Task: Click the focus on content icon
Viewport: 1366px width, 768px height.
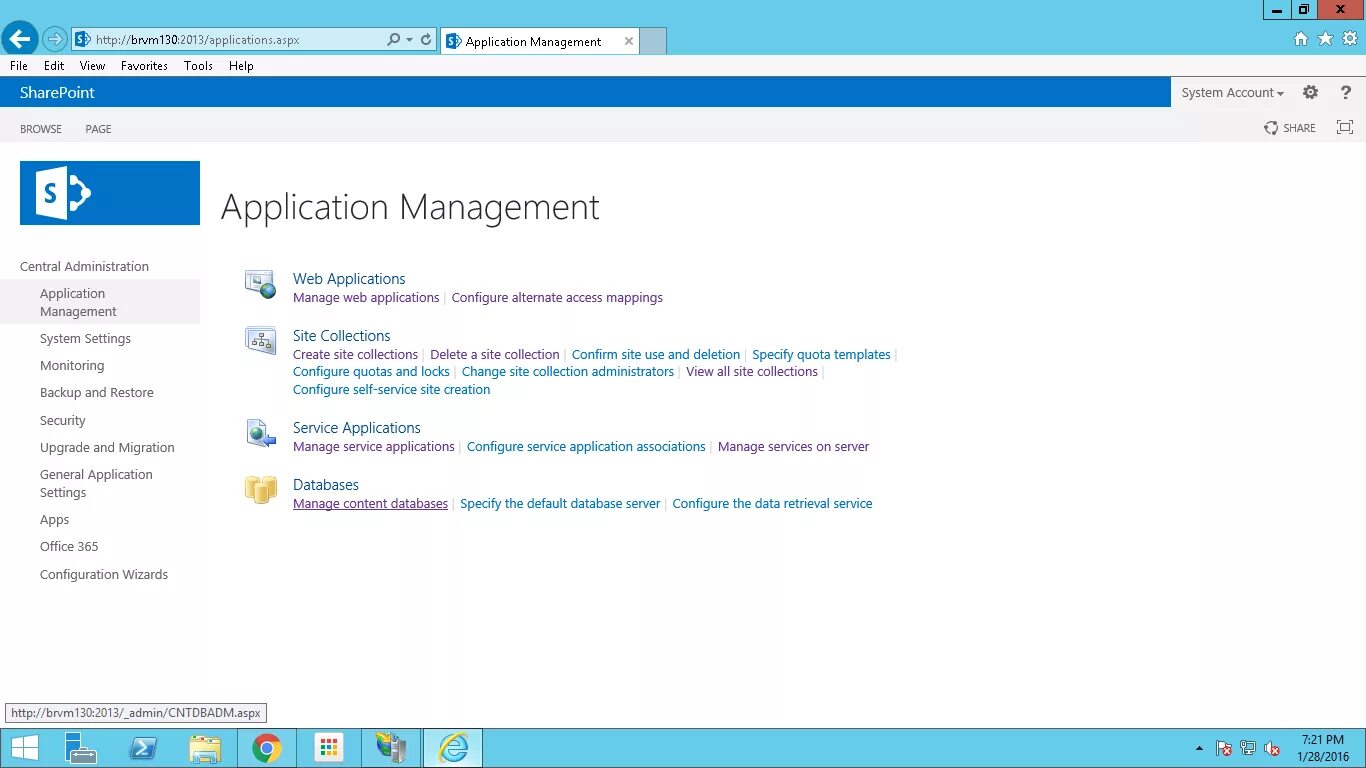Action: (1345, 127)
